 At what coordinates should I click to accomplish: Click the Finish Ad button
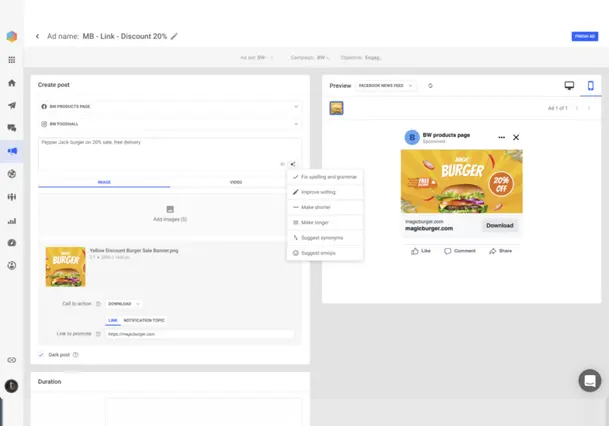[x=585, y=36]
